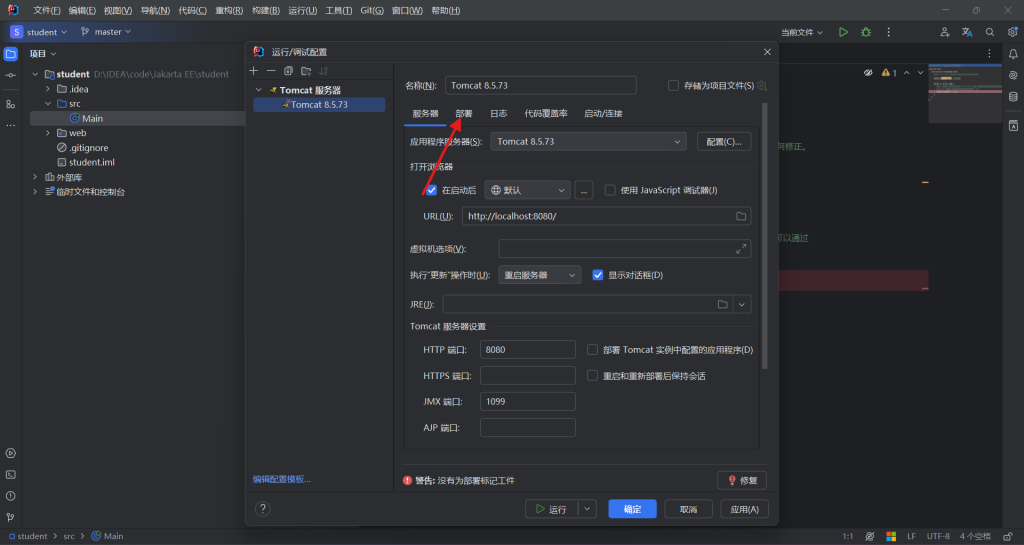Click Cancel (取消) button

[688, 509]
